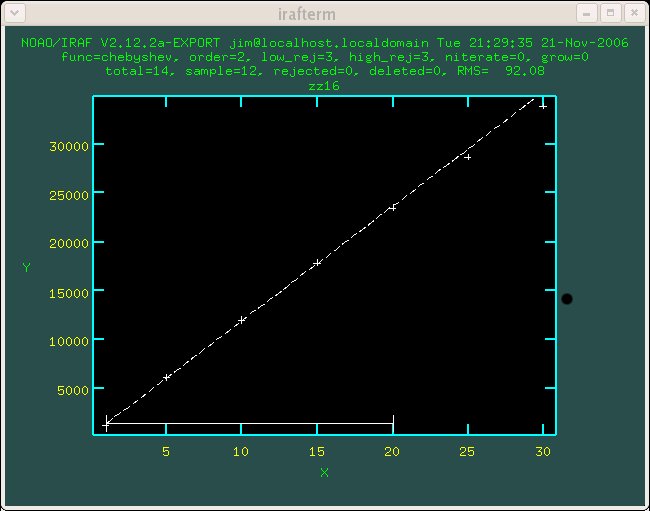Click the first data point at X=1
The image size is (650, 511).
point(107,424)
